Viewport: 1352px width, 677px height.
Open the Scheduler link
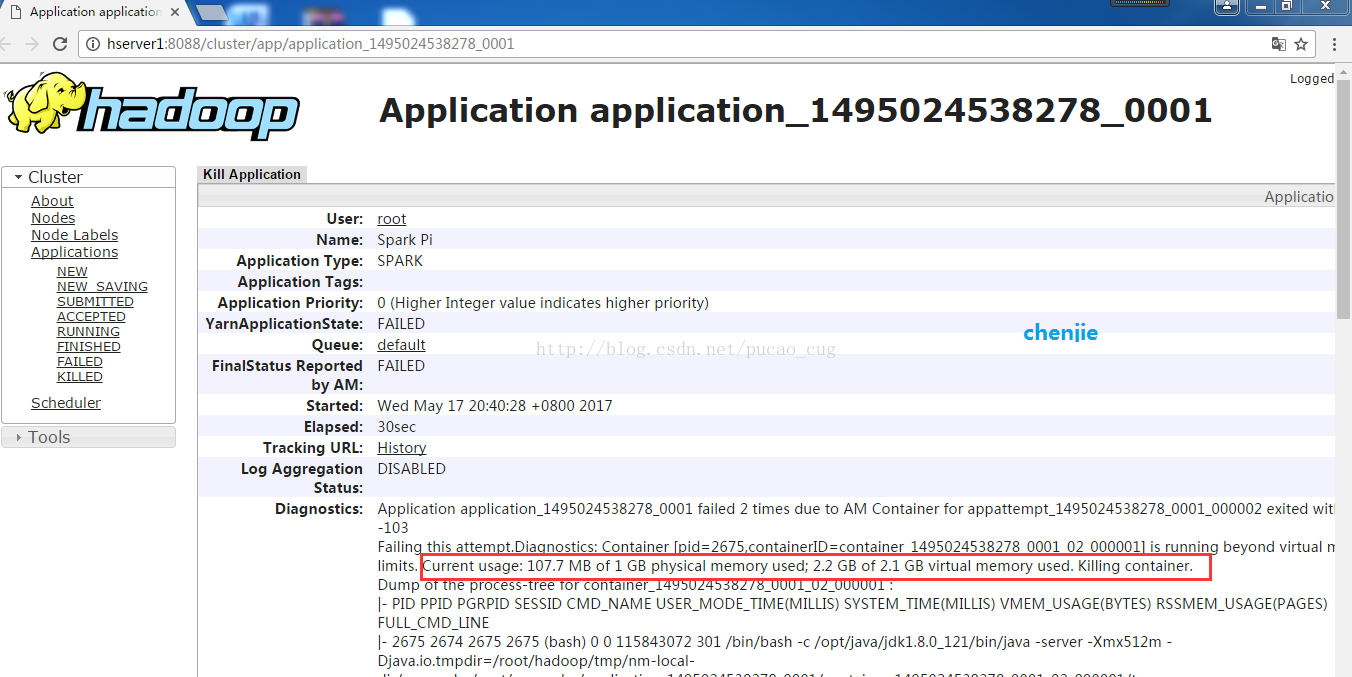66,403
